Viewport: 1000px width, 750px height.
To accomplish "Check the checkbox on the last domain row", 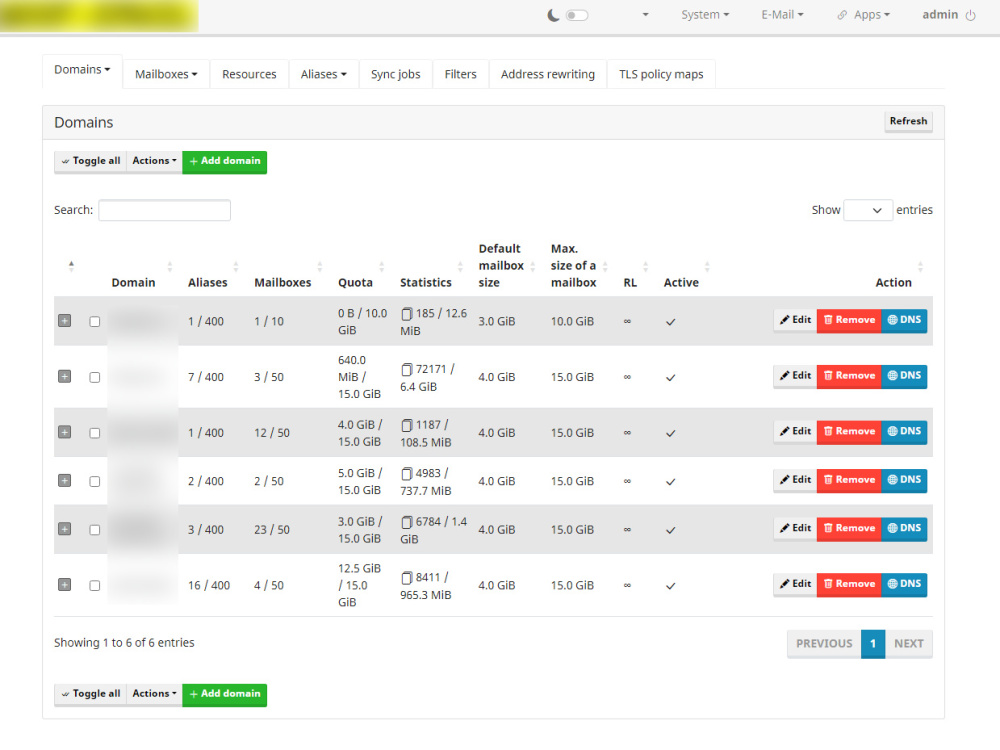I will pos(94,585).
